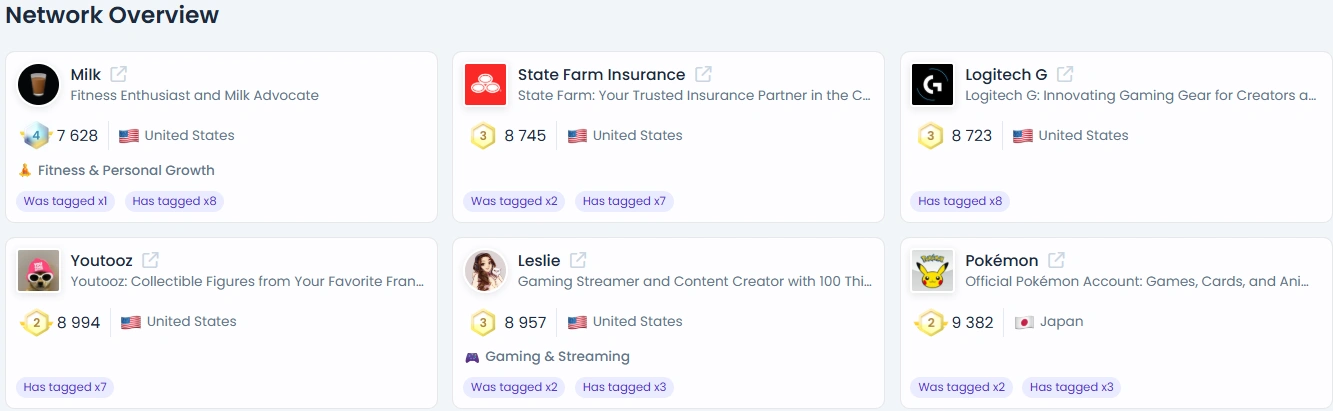Click Pokémon's level 2 hexagon badge
Viewport: 1333px width, 411px height.
pyautogui.click(x=931, y=322)
